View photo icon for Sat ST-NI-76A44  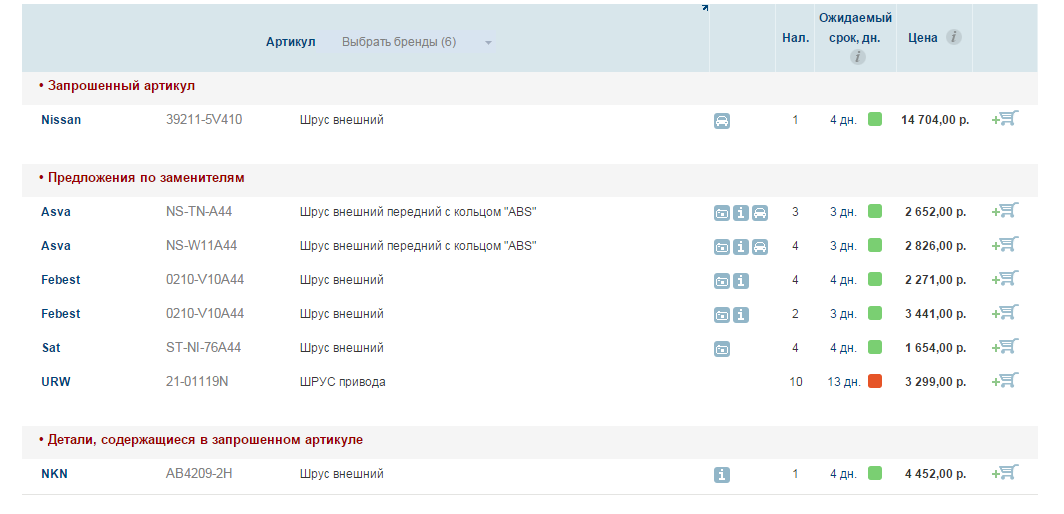click(x=721, y=350)
